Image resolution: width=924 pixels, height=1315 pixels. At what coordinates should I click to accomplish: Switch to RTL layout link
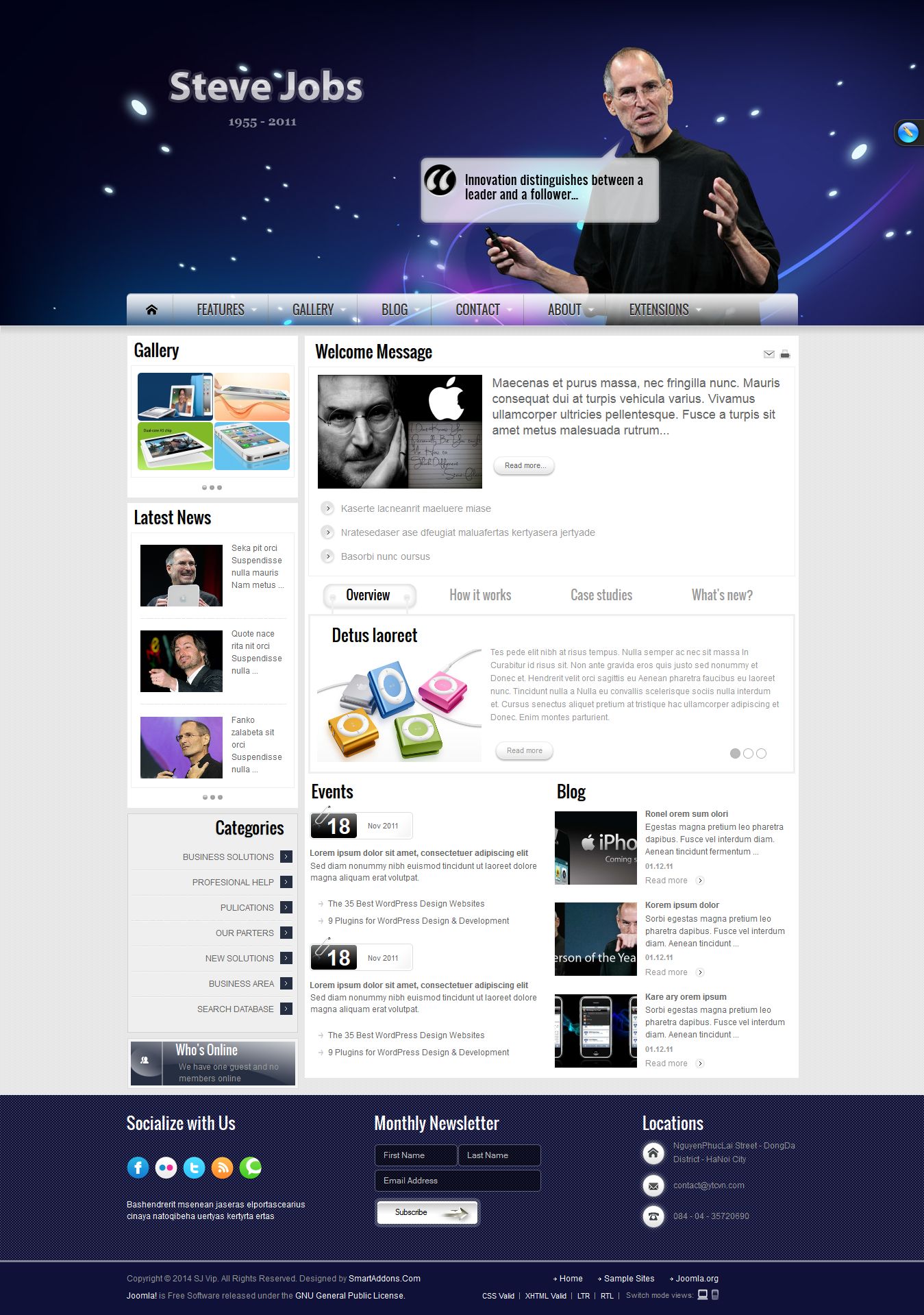click(x=607, y=1295)
